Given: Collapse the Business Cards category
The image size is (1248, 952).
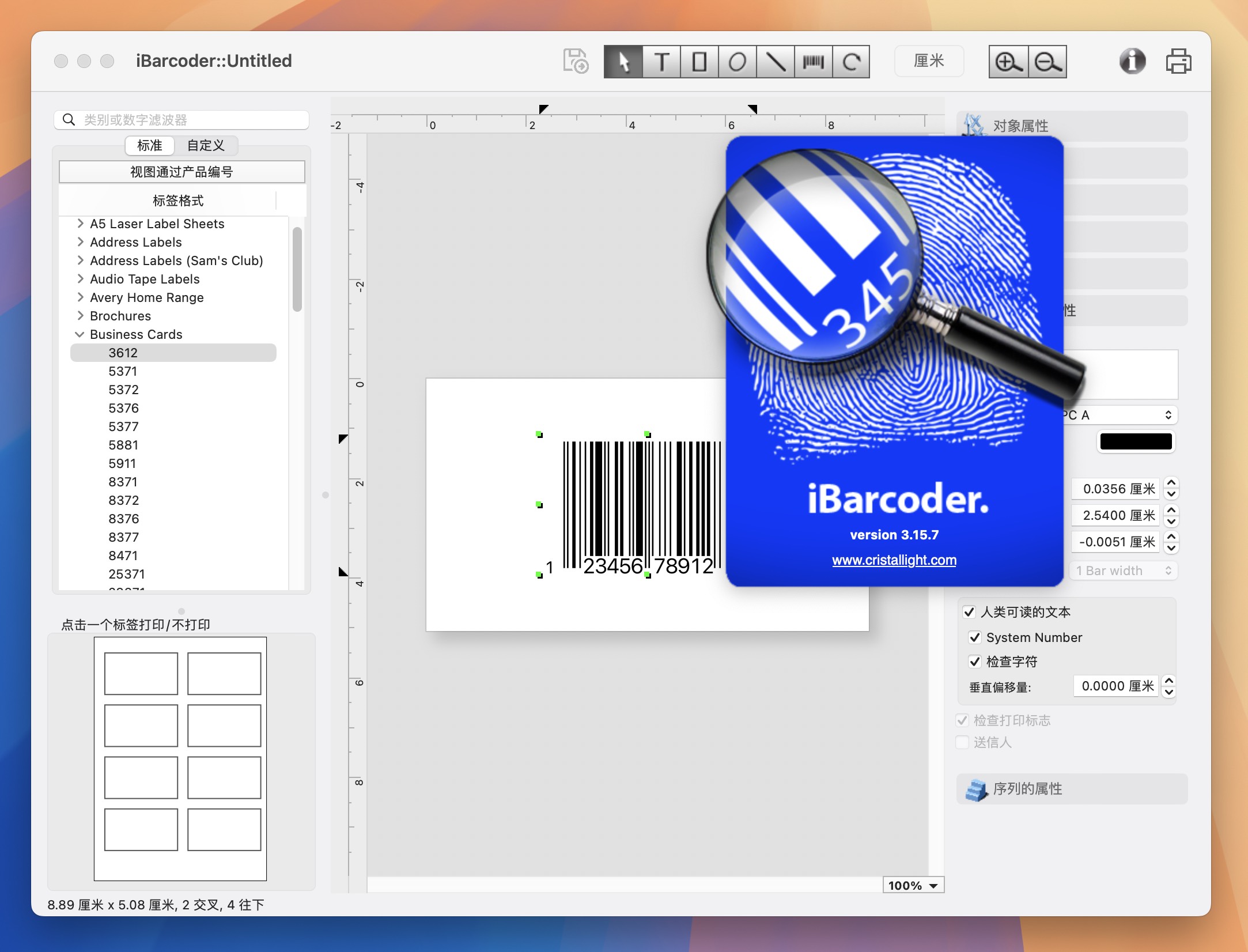Looking at the screenshot, I should 80,334.
